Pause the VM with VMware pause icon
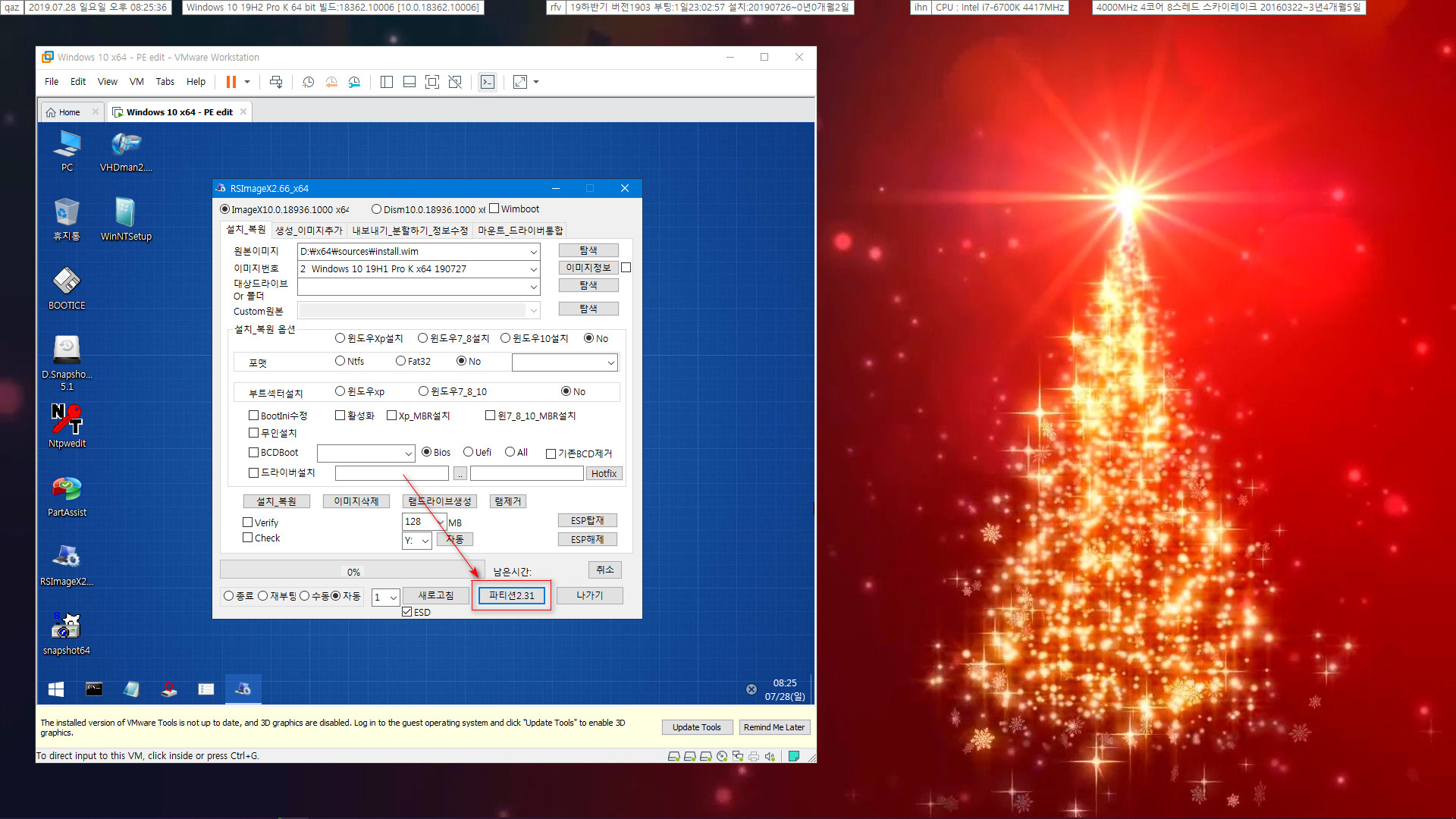This screenshot has height=819, width=1456. (231, 82)
